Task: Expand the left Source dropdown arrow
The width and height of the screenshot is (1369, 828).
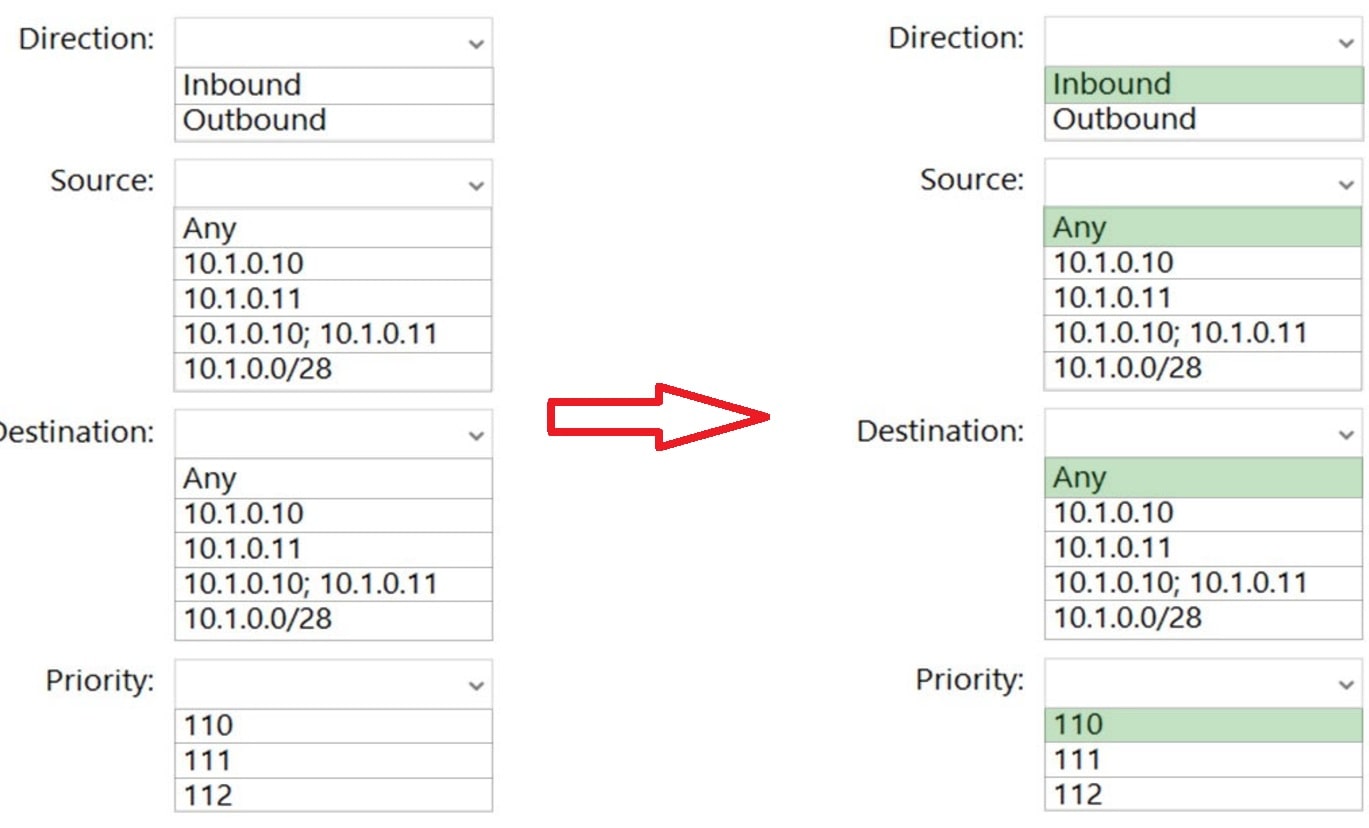Action: (476, 185)
